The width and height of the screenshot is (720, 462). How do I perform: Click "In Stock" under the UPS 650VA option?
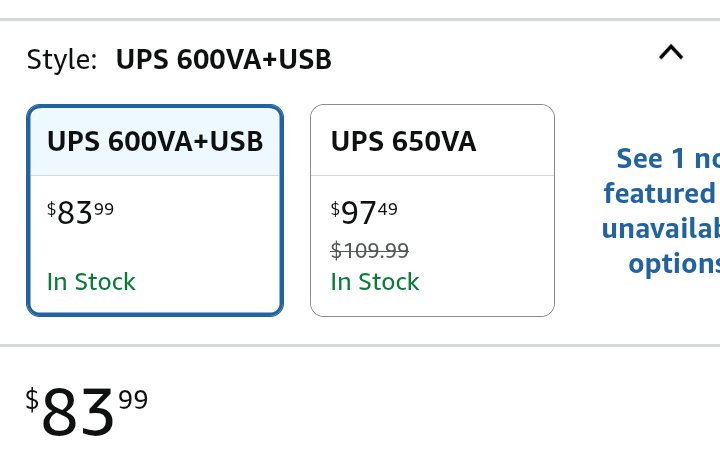(375, 282)
